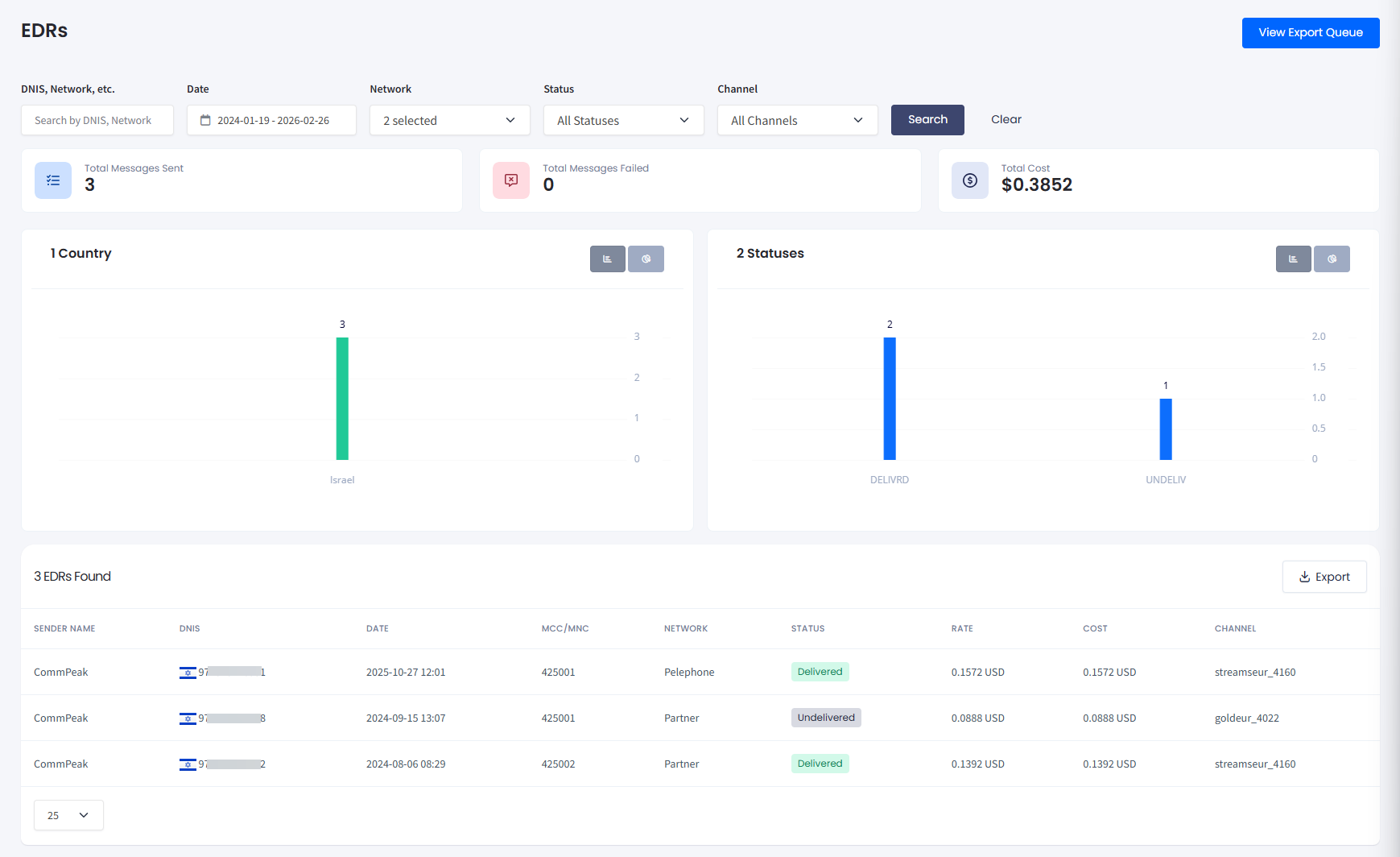Open the rows-per-page selector showing 25
The width and height of the screenshot is (1400, 857).
click(x=68, y=814)
